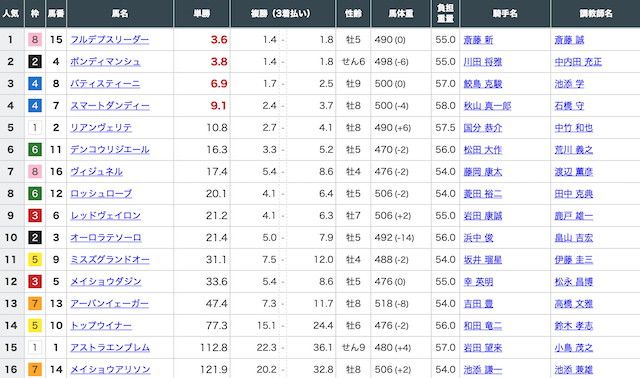The width and height of the screenshot is (640, 378).
Task: View trainer 小島 茂之 profile
Action: [573, 349]
